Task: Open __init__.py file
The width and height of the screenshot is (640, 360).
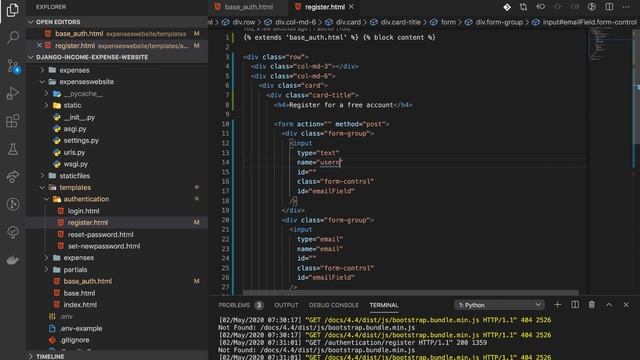Action: [79, 117]
